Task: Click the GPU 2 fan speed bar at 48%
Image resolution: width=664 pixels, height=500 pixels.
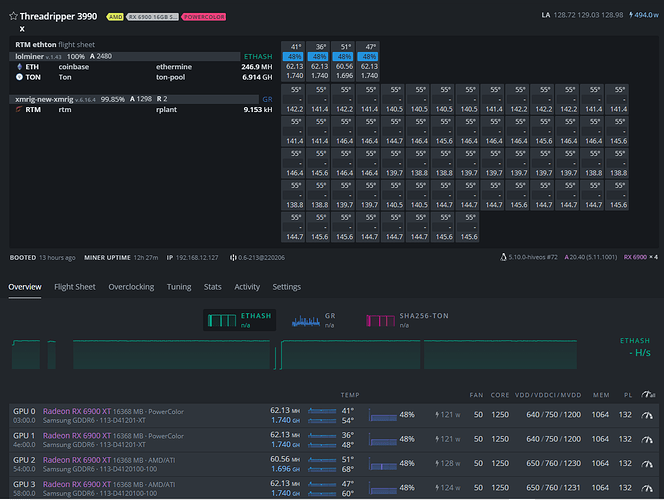Action: pyautogui.click(x=383, y=464)
